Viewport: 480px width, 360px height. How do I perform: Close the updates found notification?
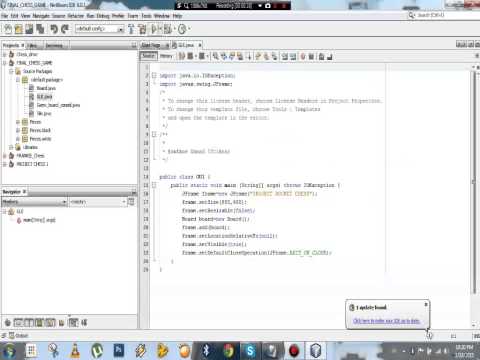[x=426, y=304]
